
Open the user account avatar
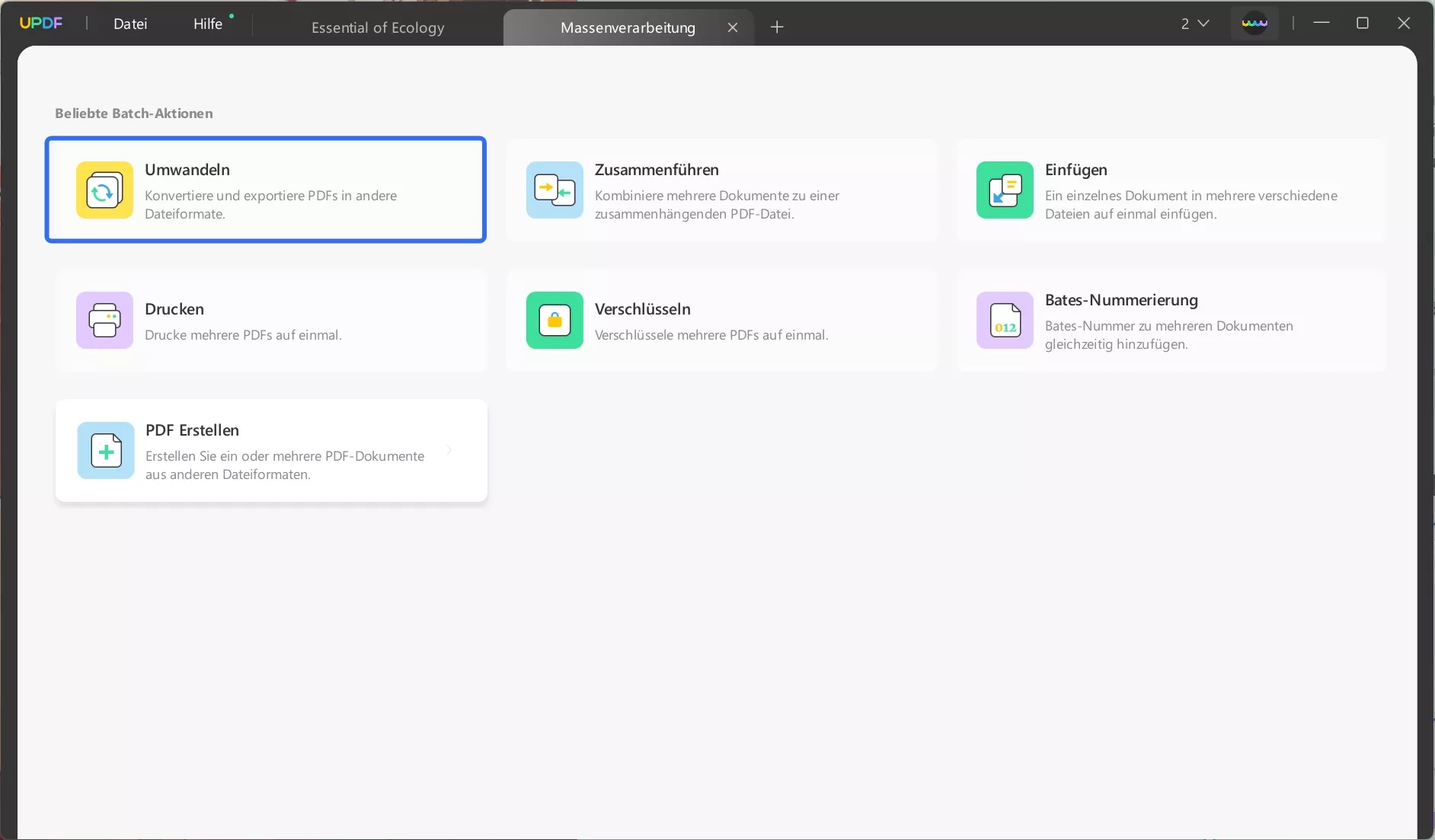click(1254, 23)
